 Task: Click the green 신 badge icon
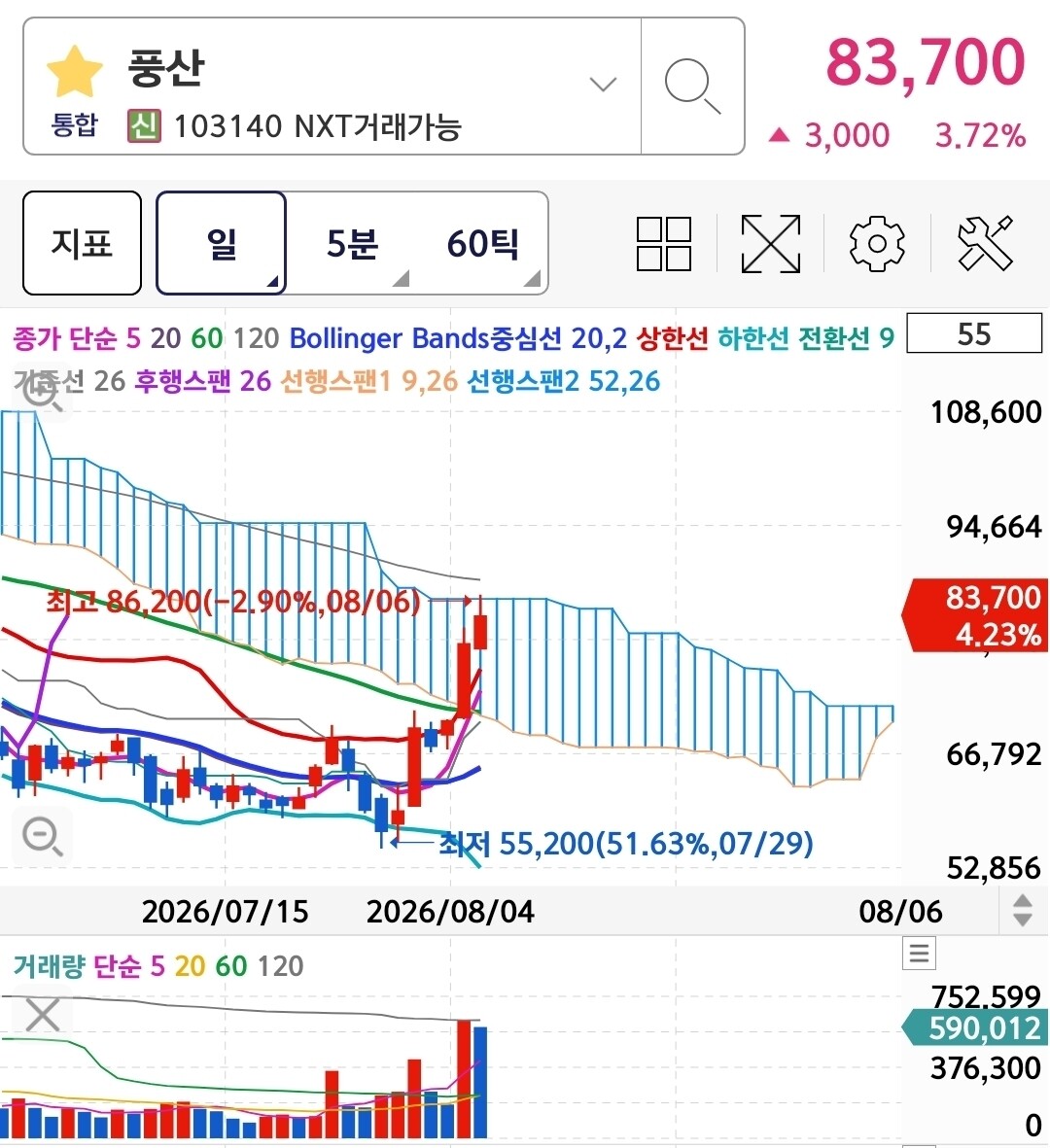point(144,126)
